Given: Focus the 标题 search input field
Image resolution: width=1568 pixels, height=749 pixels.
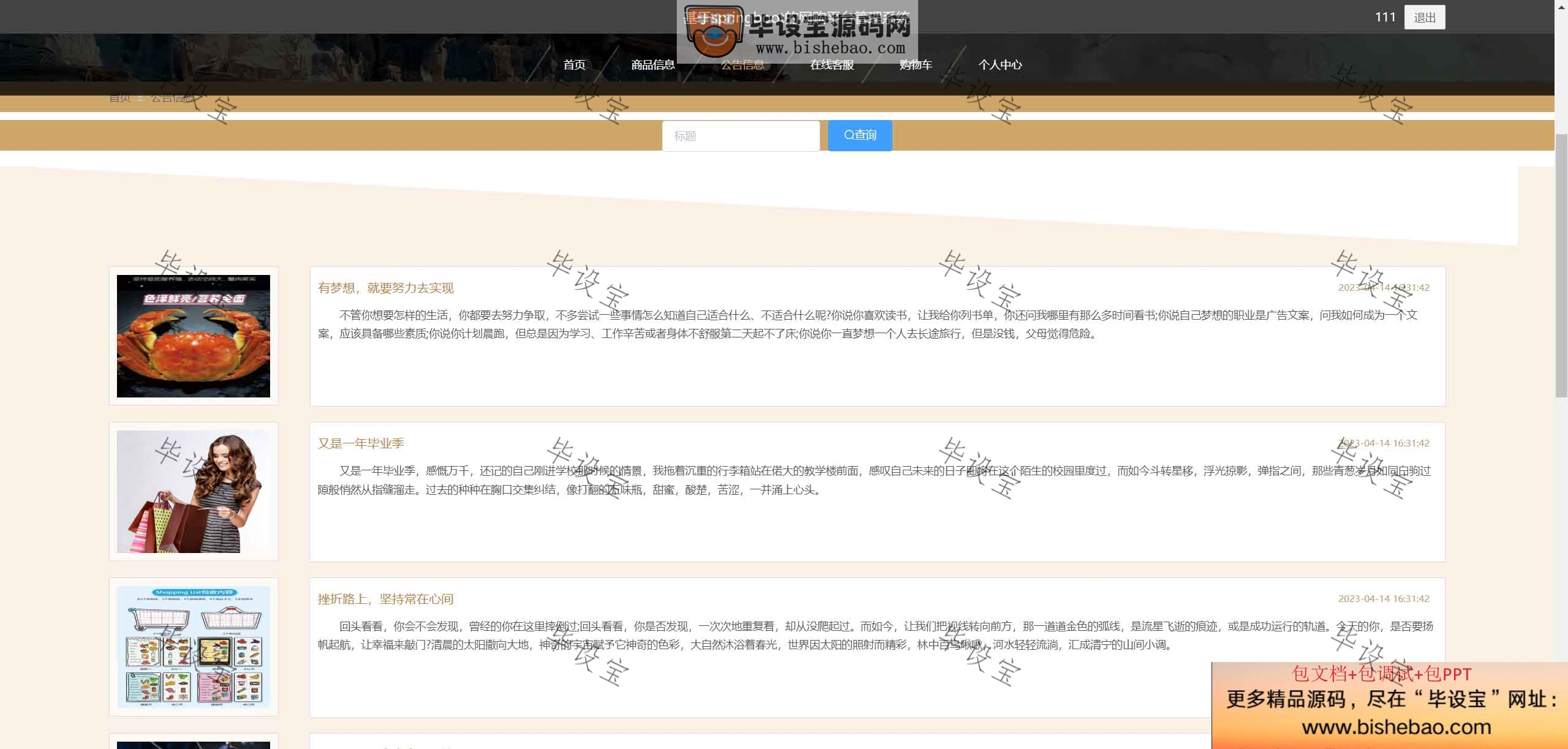Looking at the screenshot, I should [741, 136].
